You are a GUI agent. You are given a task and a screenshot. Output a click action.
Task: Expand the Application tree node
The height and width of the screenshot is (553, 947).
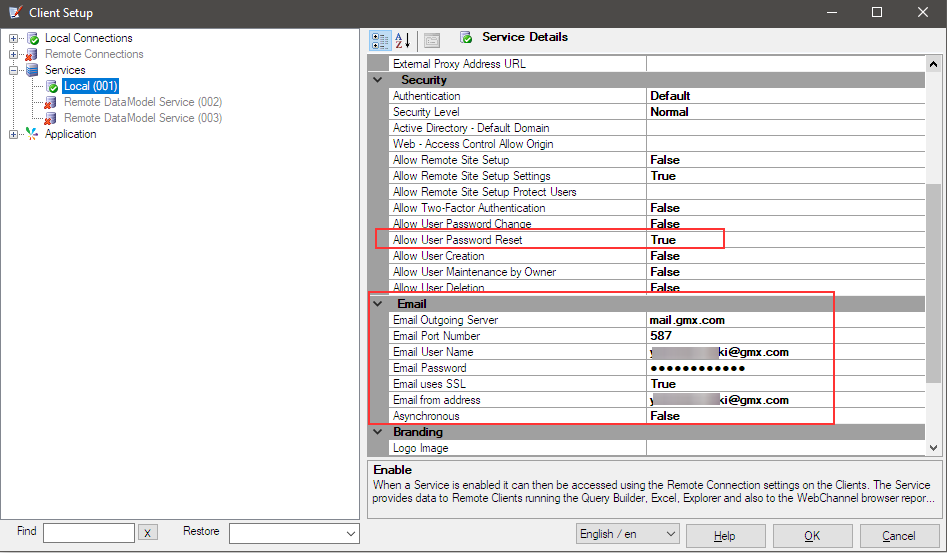(13, 134)
